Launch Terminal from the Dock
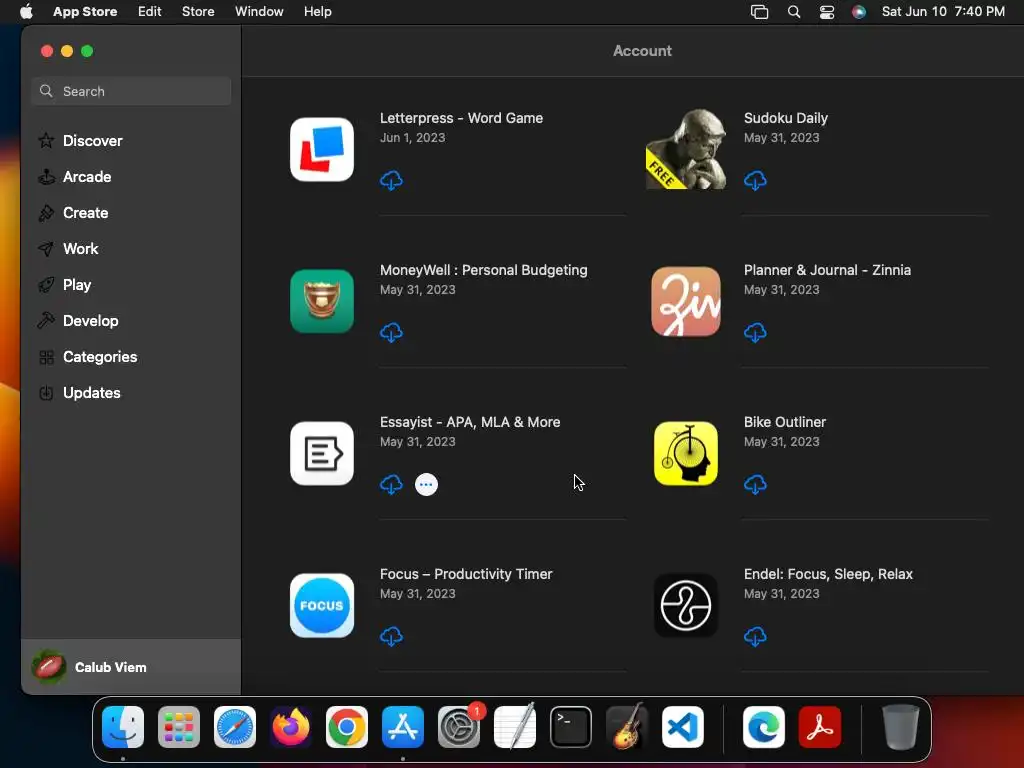The width and height of the screenshot is (1024, 768). [x=571, y=727]
